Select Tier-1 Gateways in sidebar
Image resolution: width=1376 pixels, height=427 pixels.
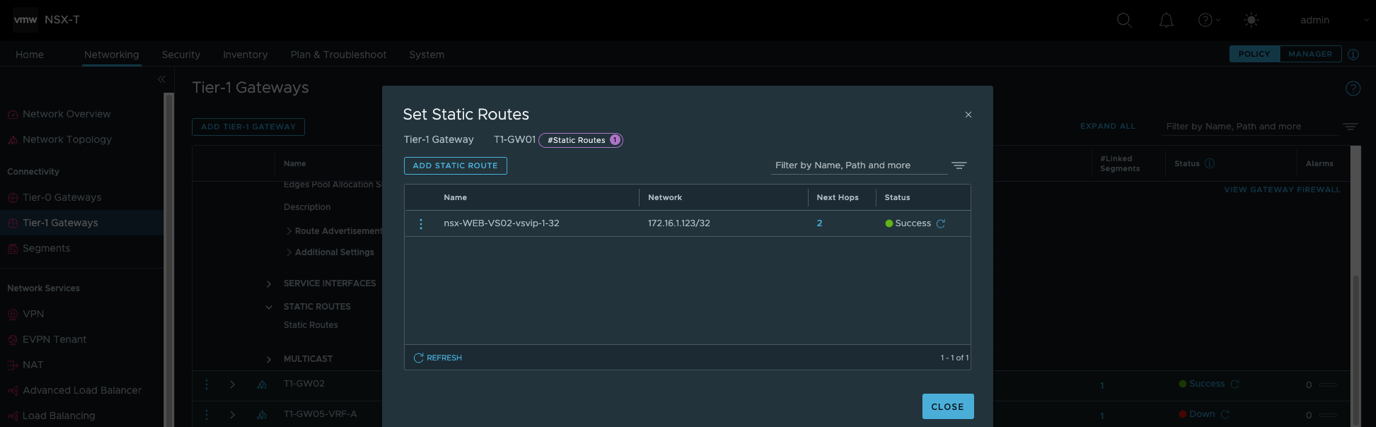(60, 223)
